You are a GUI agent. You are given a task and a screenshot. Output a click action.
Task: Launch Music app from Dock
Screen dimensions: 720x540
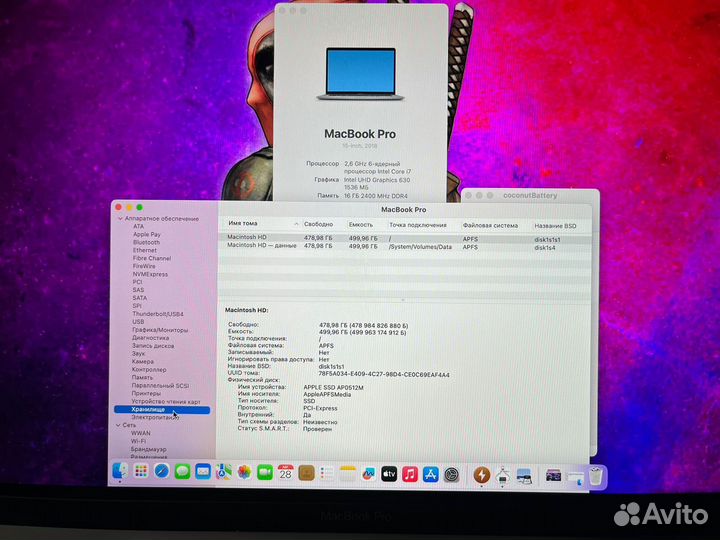410,474
